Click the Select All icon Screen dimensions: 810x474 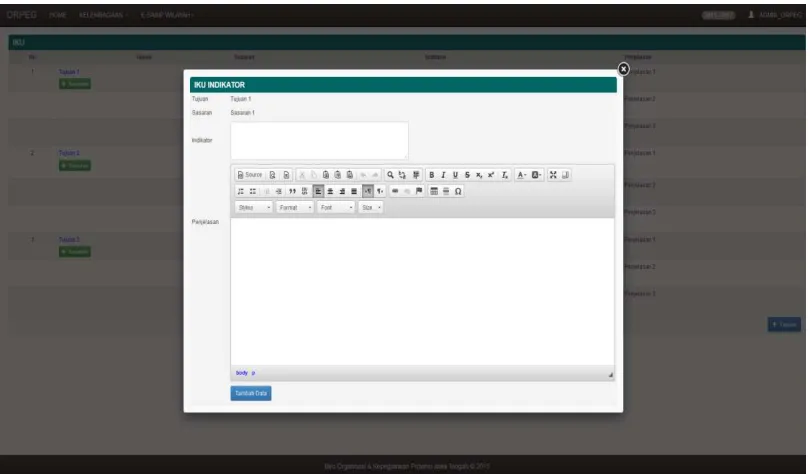pyautogui.click(x=416, y=175)
